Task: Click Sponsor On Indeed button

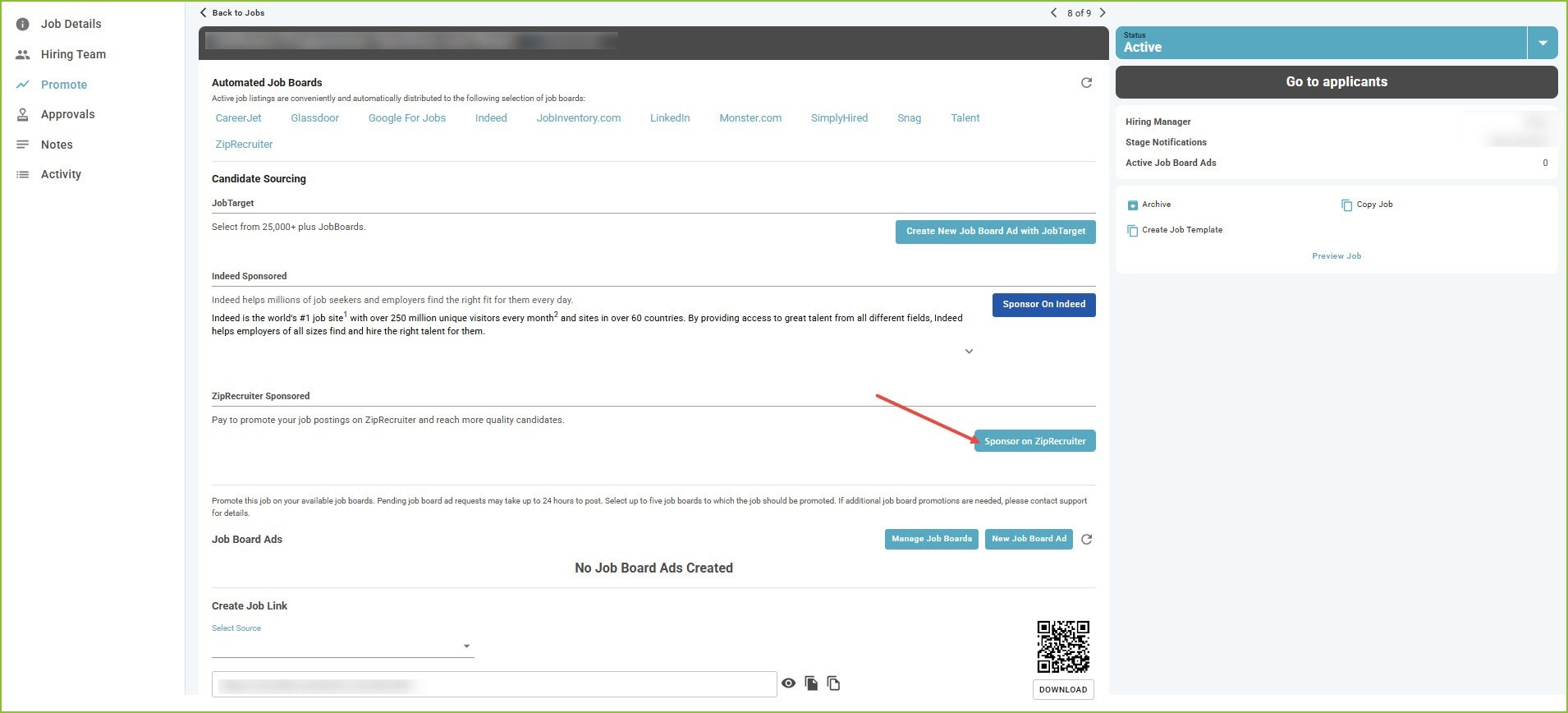Action: (1044, 305)
